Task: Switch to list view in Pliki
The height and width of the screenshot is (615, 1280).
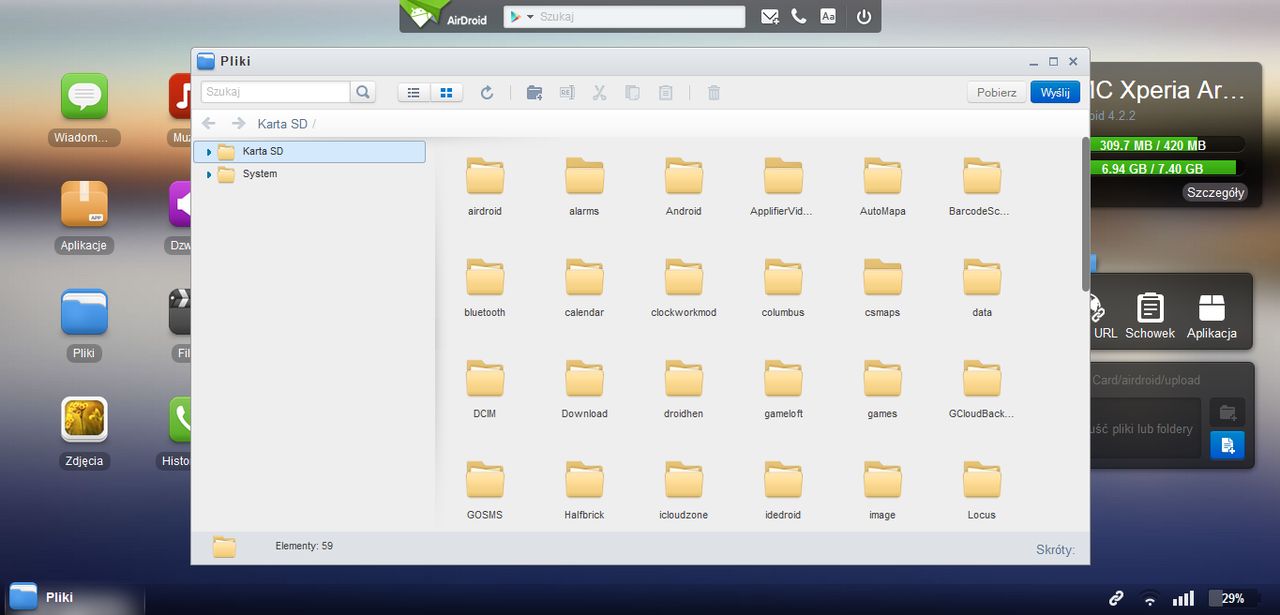Action: click(414, 92)
